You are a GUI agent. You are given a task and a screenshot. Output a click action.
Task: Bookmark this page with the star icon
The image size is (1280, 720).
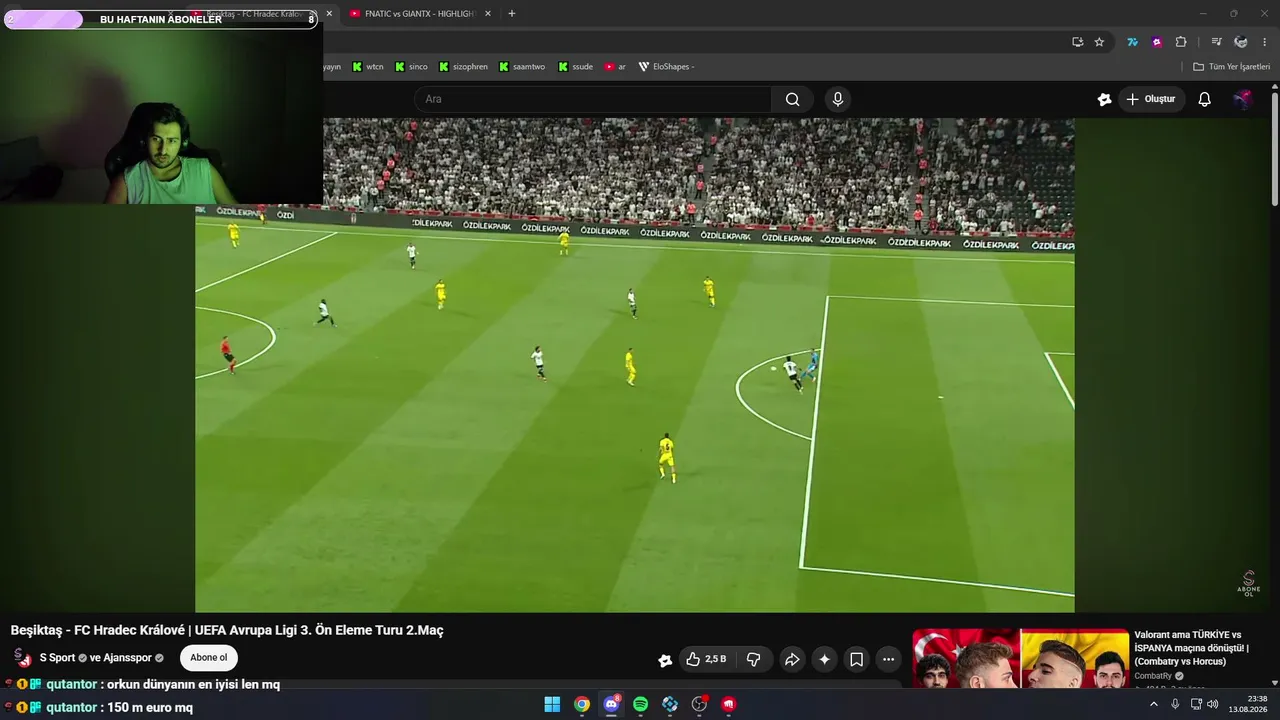point(1099,42)
